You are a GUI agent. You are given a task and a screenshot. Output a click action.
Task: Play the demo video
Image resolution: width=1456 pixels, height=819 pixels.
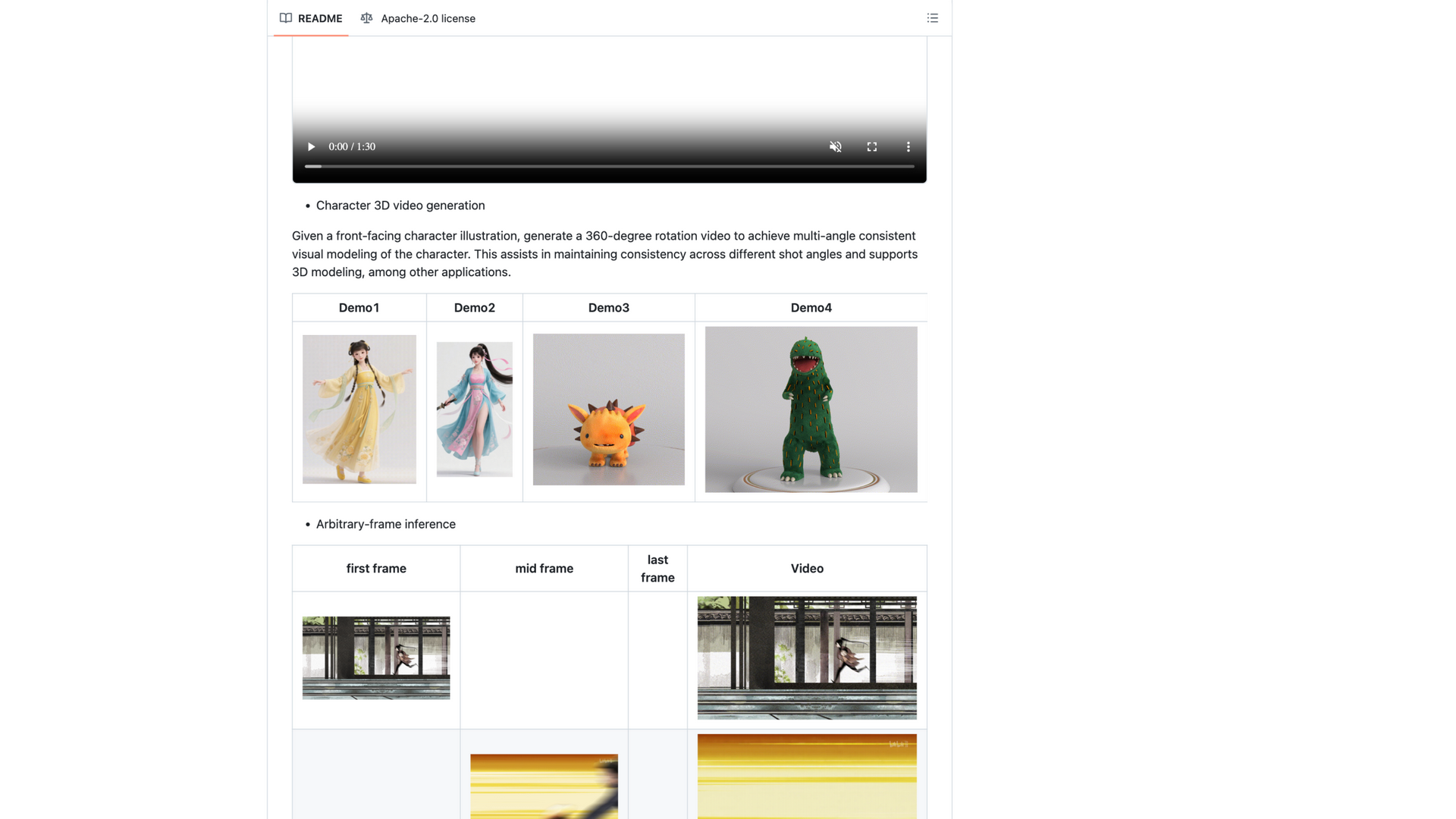click(311, 147)
